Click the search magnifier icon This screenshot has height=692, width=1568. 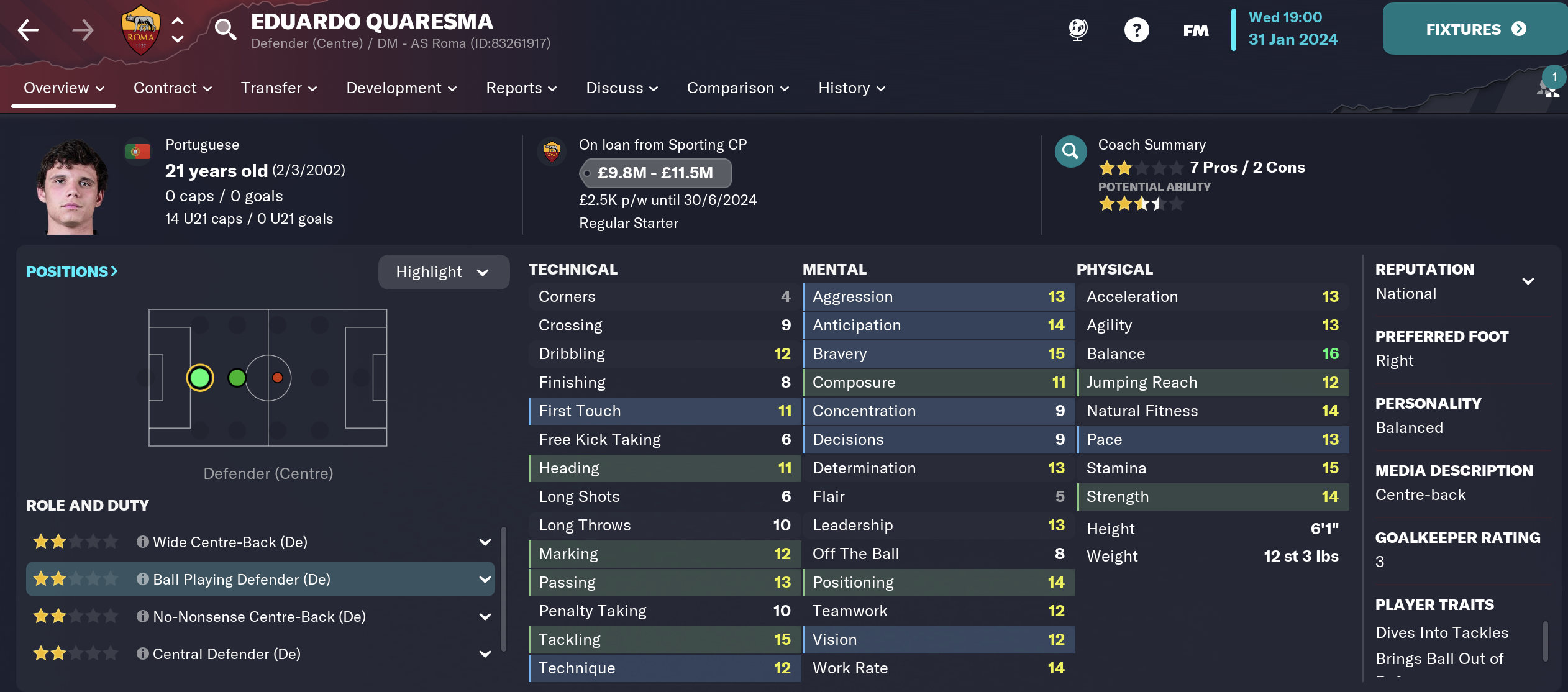pos(225,29)
